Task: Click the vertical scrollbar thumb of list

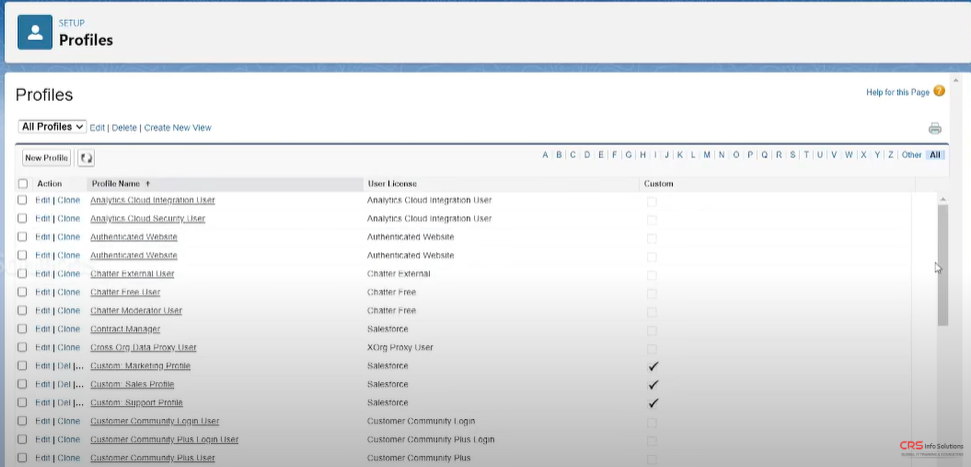Action: point(942,265)
